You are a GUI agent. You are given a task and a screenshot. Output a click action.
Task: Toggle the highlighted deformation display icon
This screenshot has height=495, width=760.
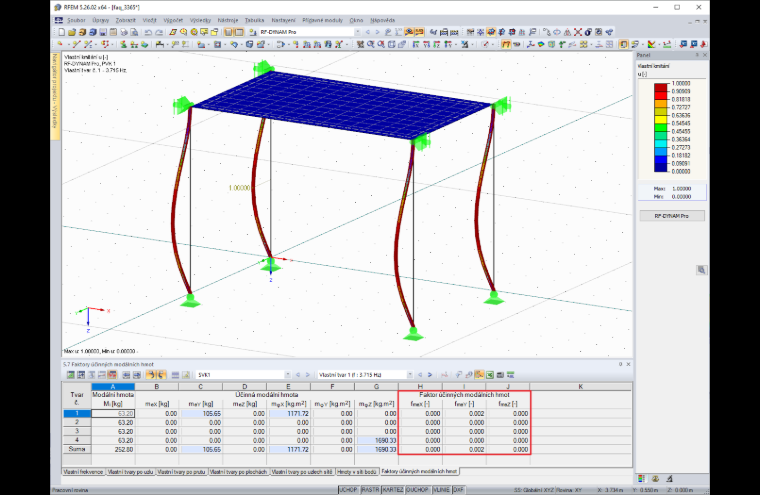(x=506, y=44)
